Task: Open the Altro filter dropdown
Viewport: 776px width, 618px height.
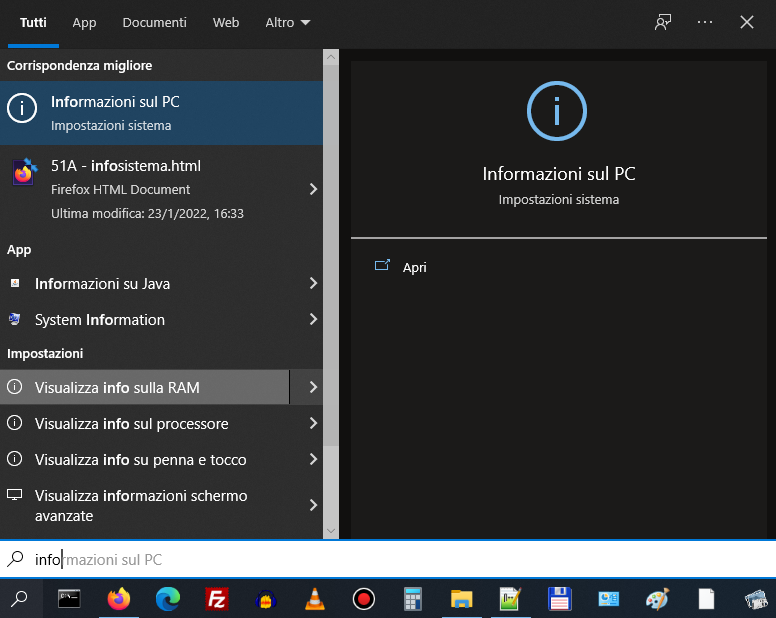Action: click(x=288, y=23)
